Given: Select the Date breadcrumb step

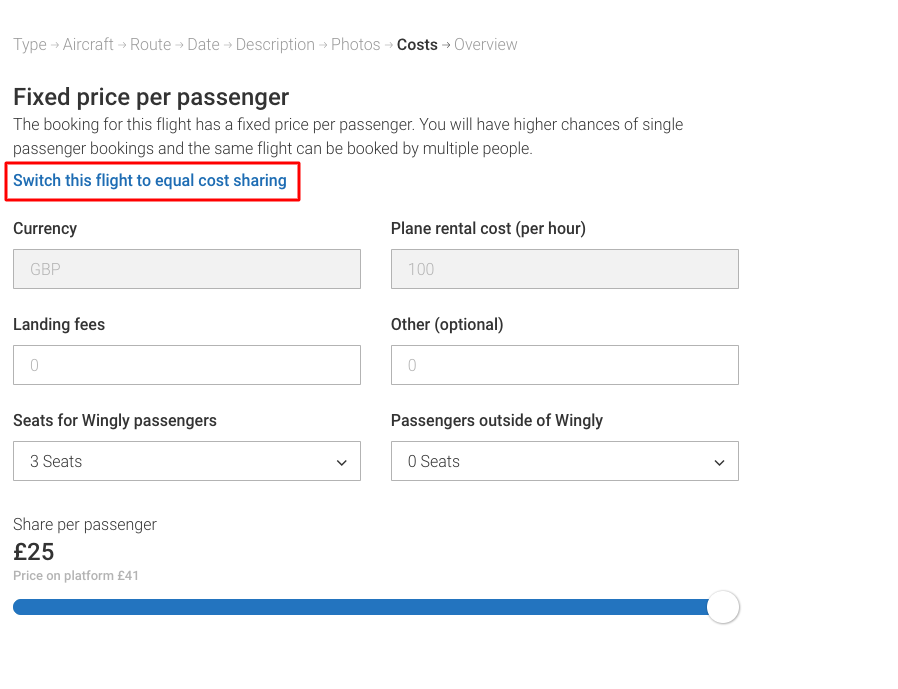Looking at the screenshot, I should [203, 45].
